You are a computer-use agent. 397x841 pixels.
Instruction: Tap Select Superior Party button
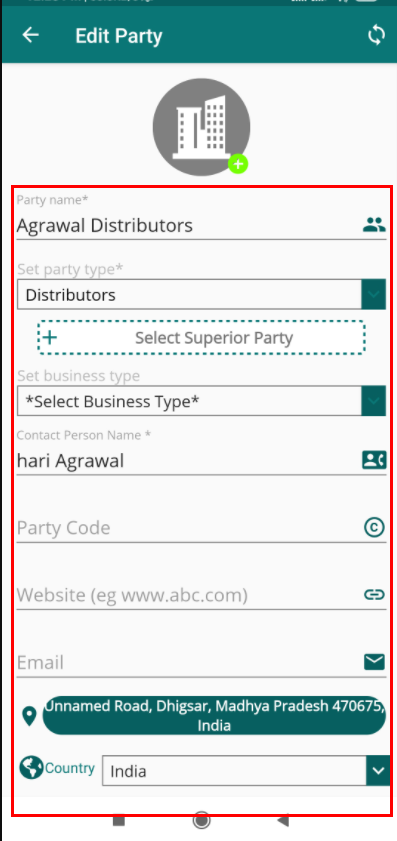201,338
